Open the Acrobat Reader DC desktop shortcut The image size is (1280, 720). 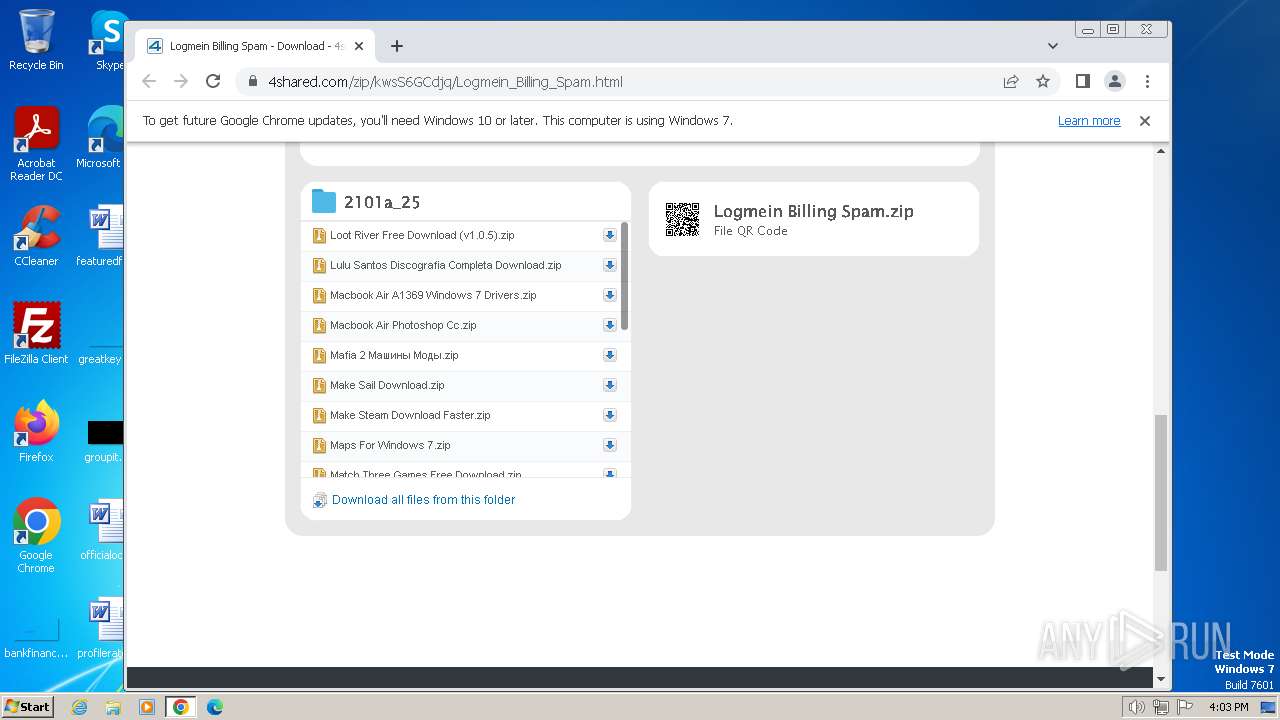(x=36, y=144)
